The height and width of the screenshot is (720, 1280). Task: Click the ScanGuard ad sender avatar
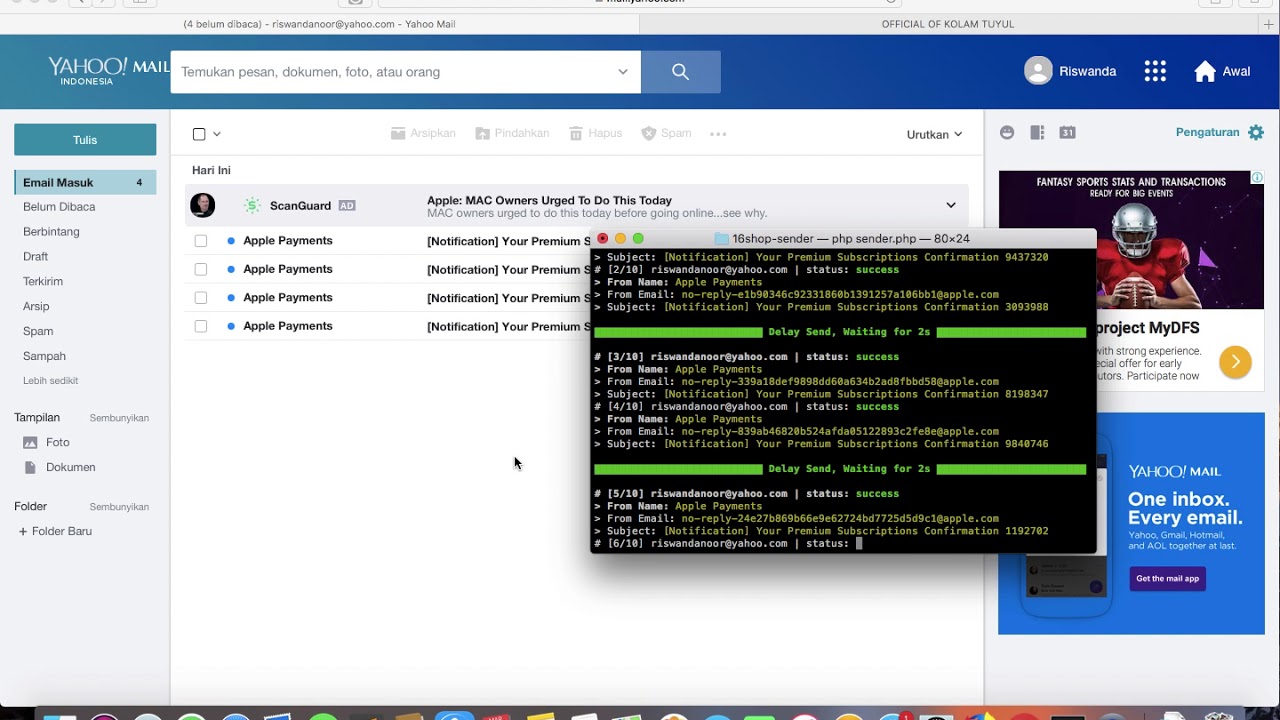click(203, 205)
